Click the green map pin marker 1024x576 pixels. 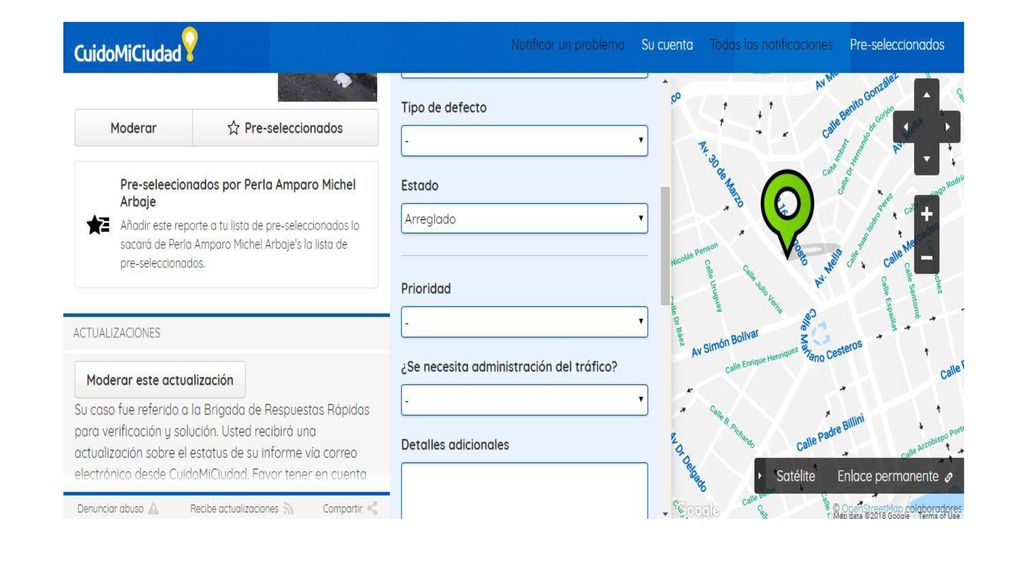pyautogui.click(x=788, y=213)
